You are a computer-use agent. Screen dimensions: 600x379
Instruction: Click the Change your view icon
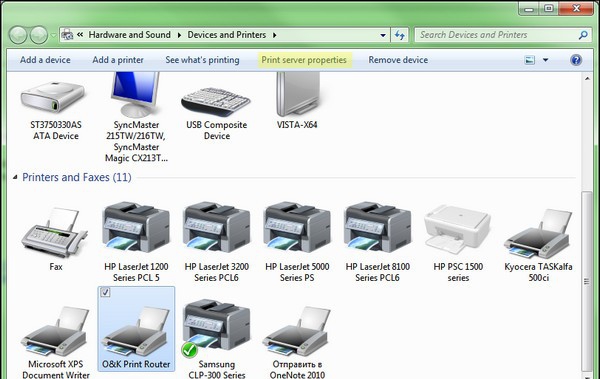pyautogui.click(x=530, y=60)
